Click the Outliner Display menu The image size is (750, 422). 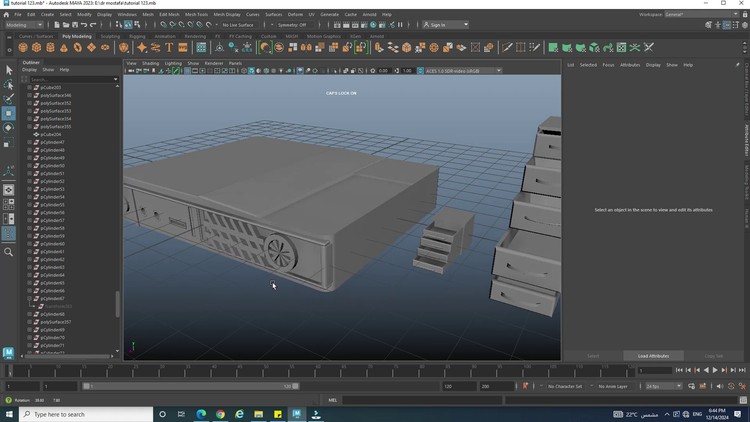tap(29, 70)
